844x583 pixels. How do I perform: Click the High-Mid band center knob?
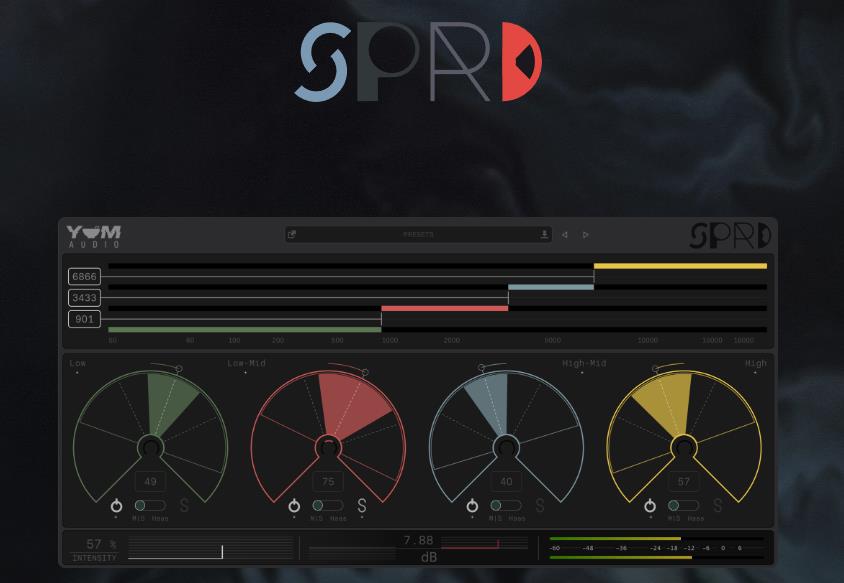coord(507,447)
